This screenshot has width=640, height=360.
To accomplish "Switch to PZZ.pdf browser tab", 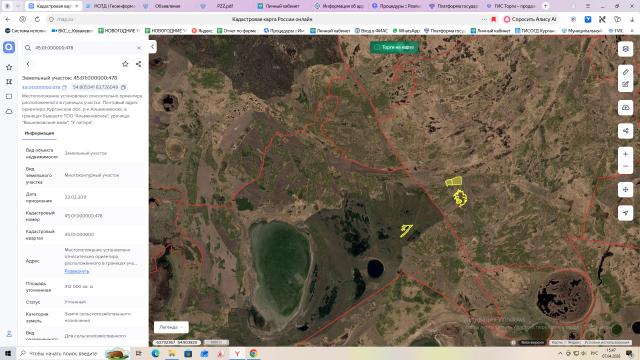I will pos(224,6).
